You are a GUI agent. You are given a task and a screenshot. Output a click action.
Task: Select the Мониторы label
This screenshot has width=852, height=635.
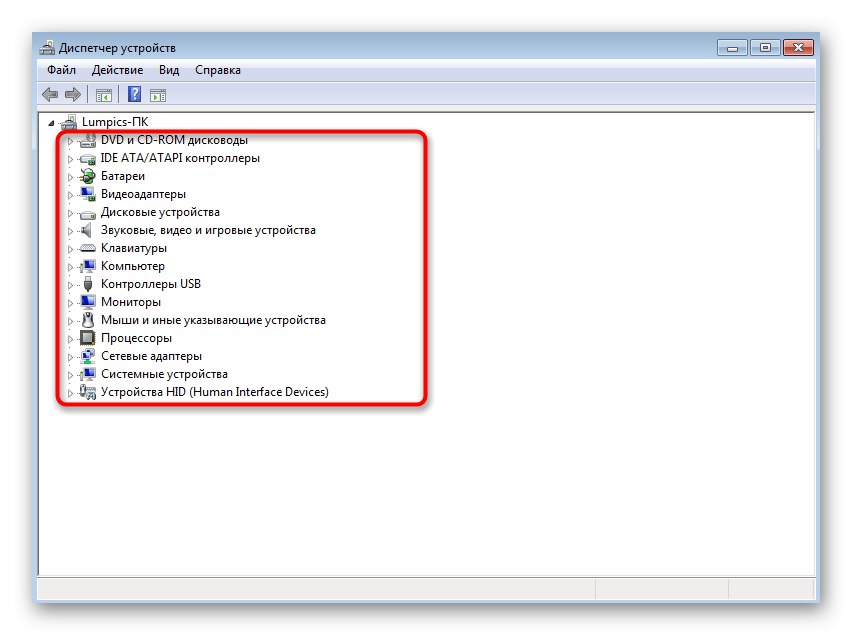tap(131, 302)
